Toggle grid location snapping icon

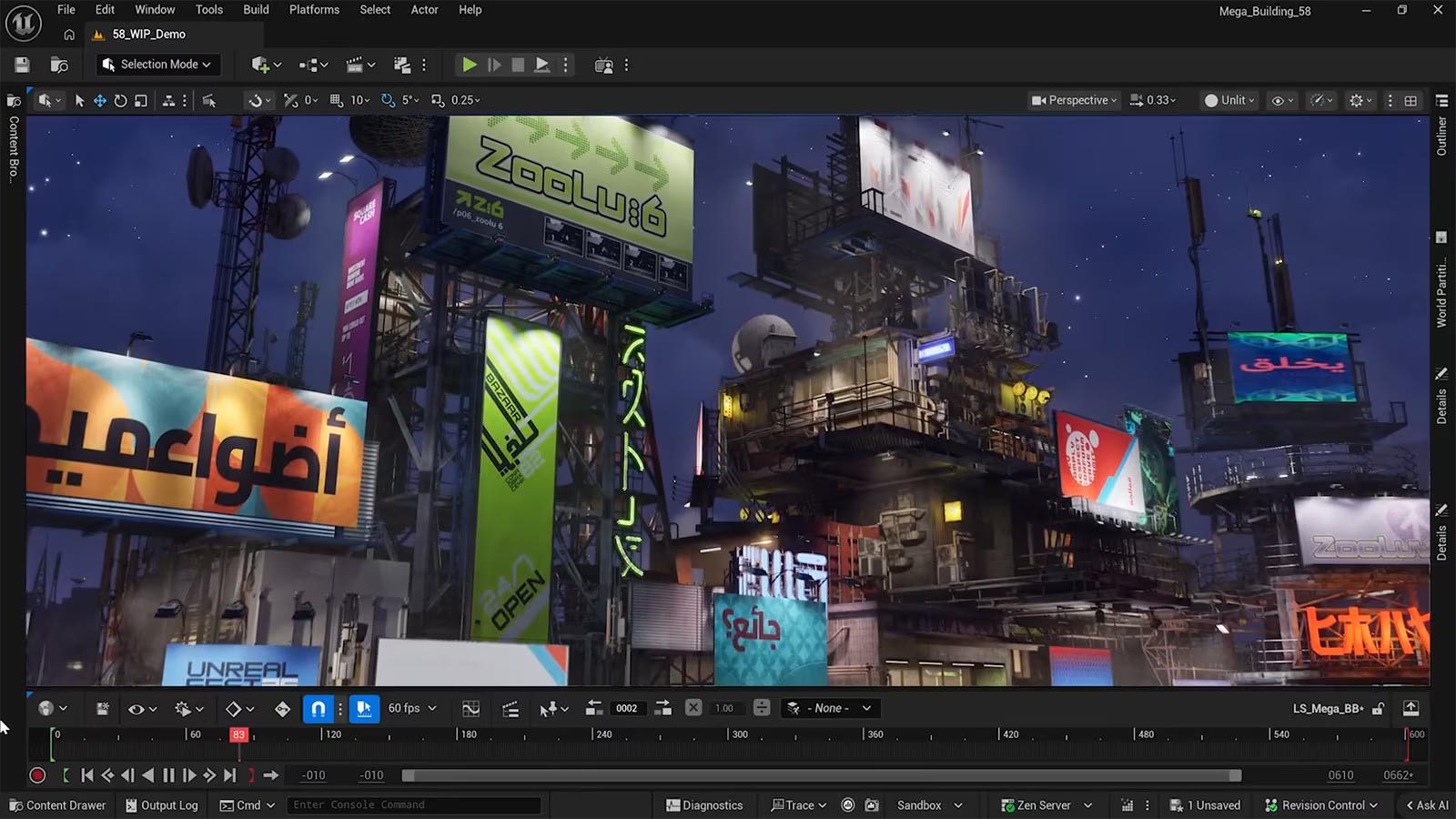click(x=337, y=100)
